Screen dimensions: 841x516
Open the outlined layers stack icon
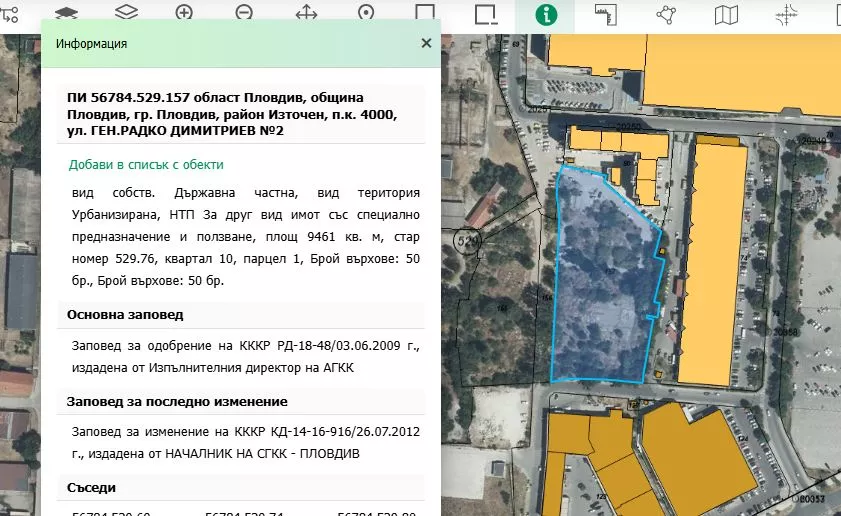[x=125, y=14]
